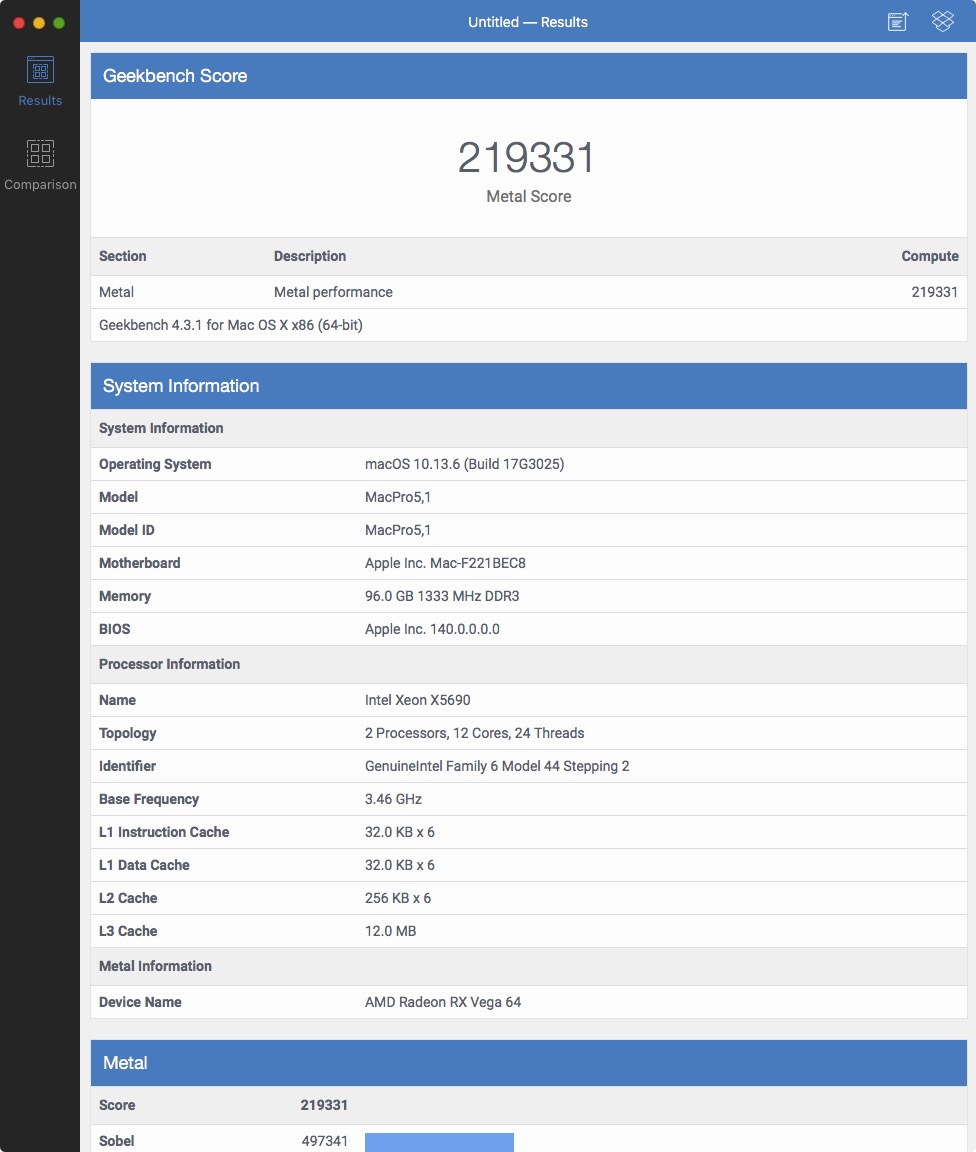The image size is (976, 1152).
Task: Click the Topology row label
Action: click(x=127, y=733)
